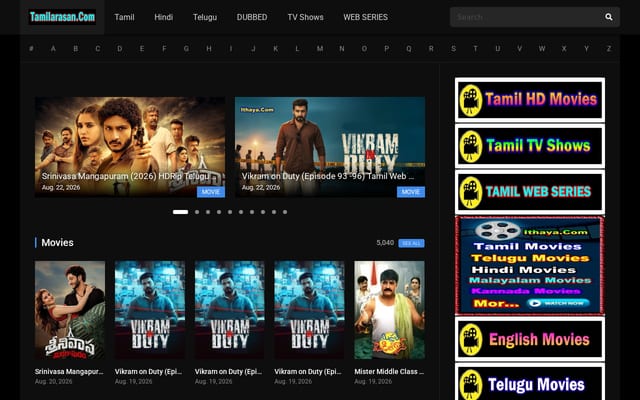Image resolution: width=640 pixels, height=400 pixels.
Task: Open TAMIL WEB SERIES banner
Action: point(530,192)
